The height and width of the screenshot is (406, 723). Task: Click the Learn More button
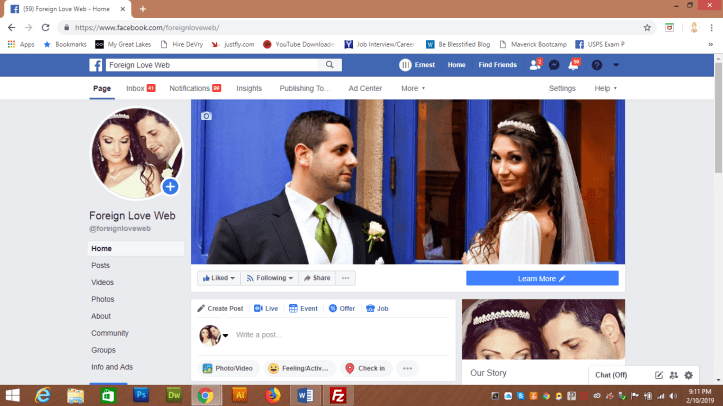542,278
